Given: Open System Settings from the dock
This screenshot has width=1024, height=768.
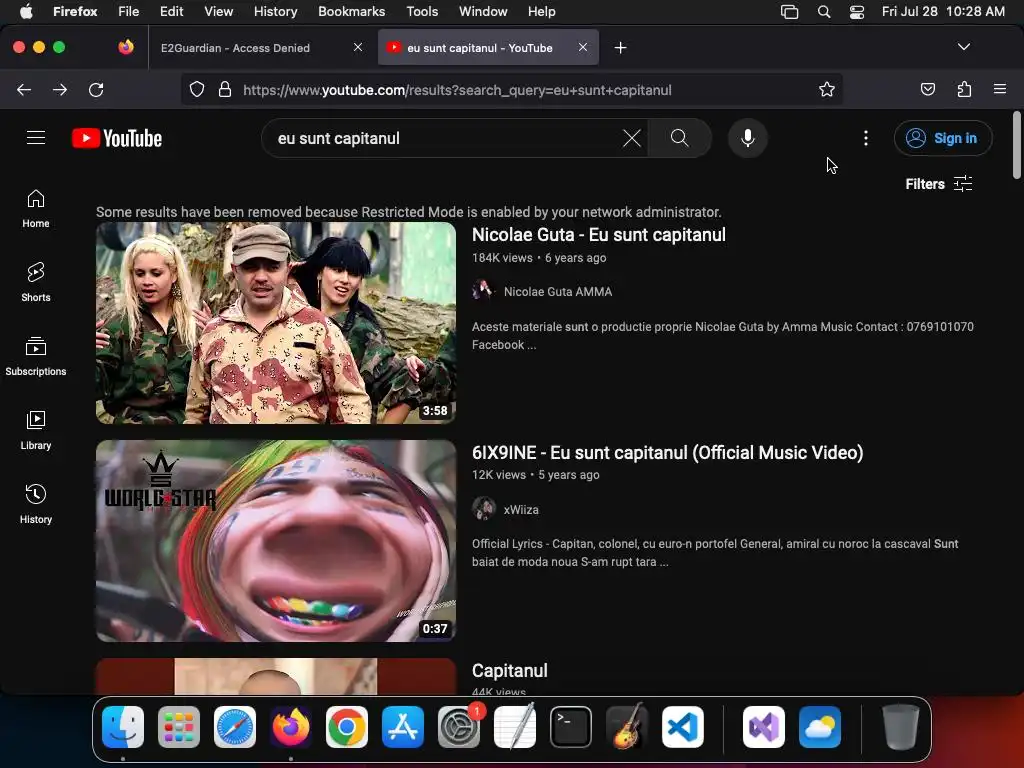Looking at the screenshot, I should point(459,727).
